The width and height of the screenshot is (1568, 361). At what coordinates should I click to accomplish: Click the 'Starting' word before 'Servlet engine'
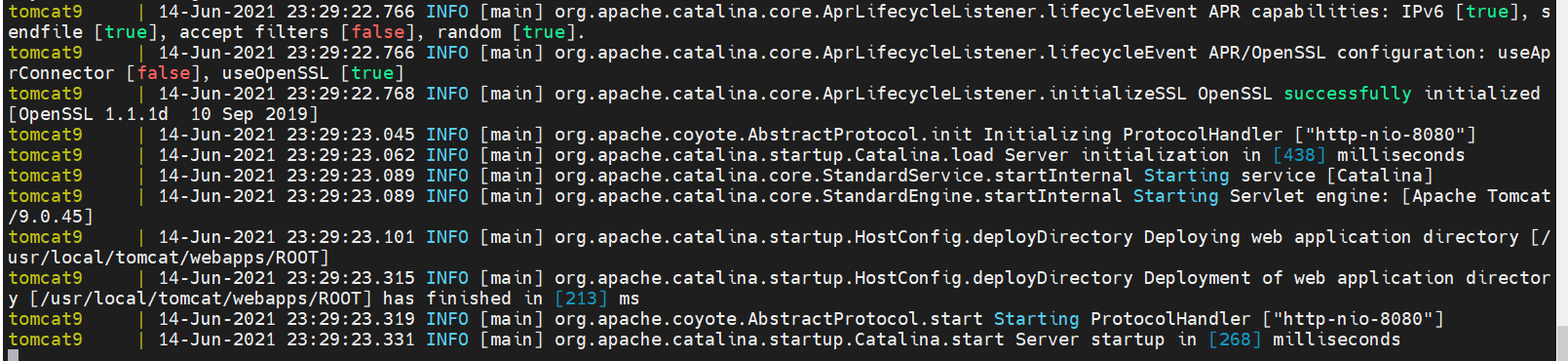[1175, 196]
